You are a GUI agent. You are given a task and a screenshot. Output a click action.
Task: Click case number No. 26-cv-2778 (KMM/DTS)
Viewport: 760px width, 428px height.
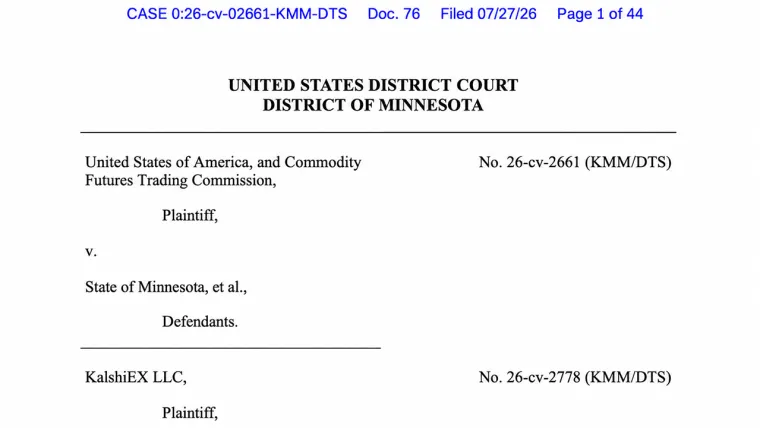(575, 377)
